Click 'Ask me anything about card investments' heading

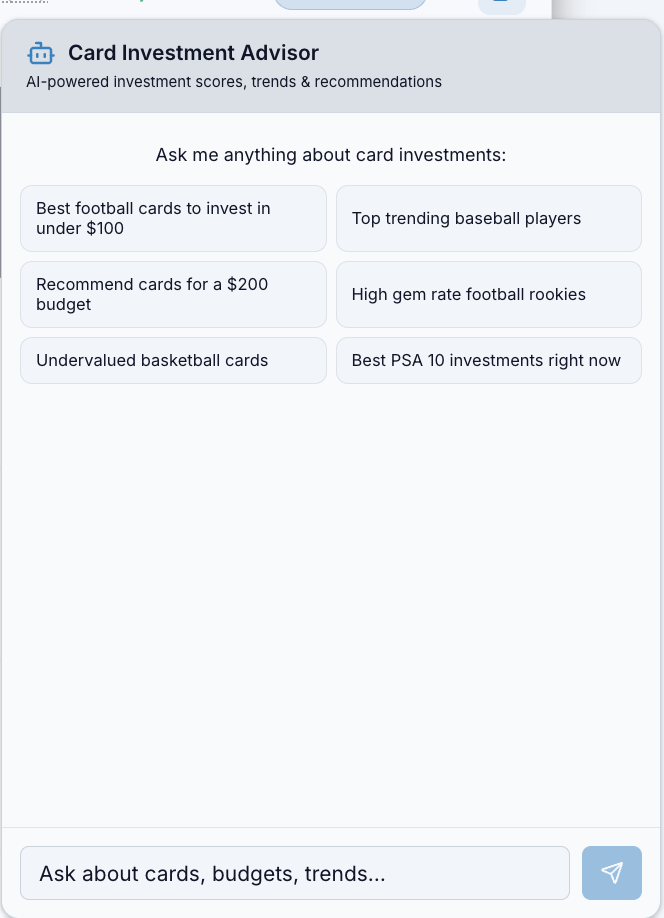(331, 155)
